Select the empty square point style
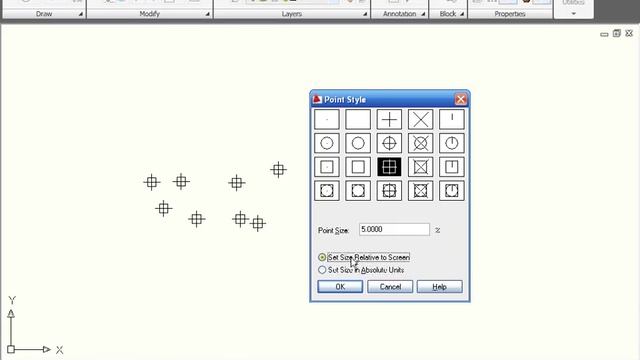 [358, 167]
